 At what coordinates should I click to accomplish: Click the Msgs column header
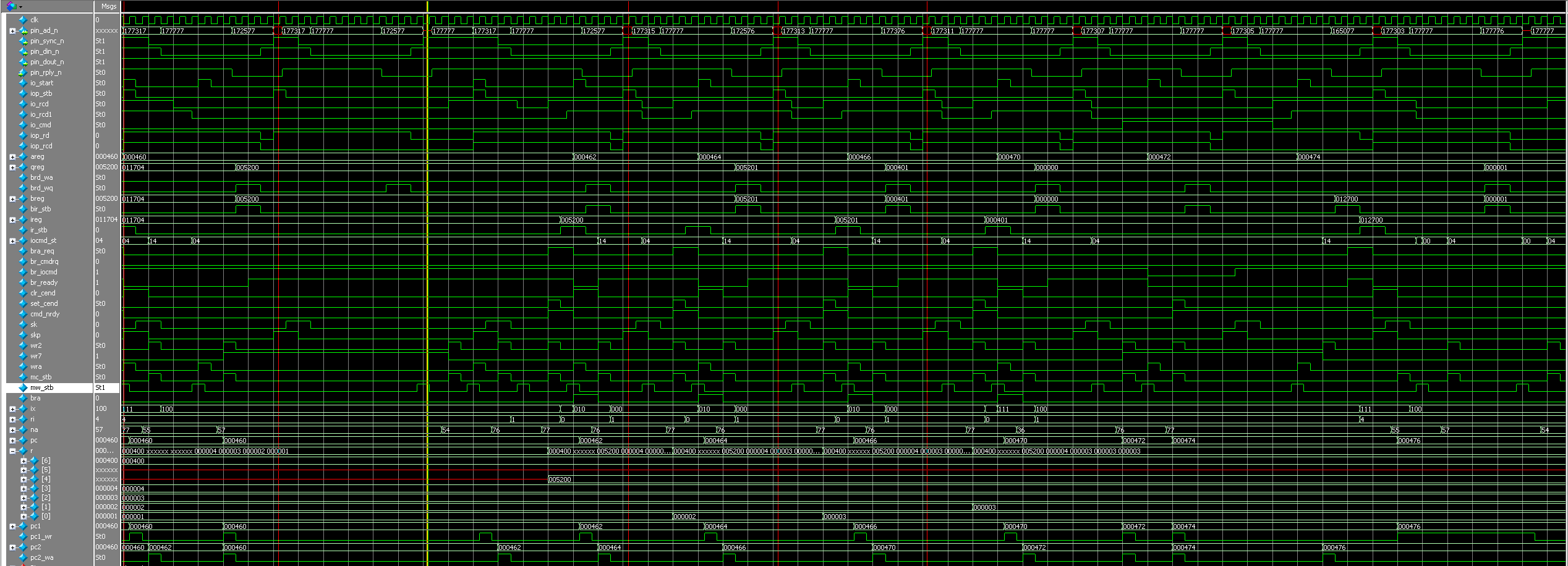(x=108, y=6)
